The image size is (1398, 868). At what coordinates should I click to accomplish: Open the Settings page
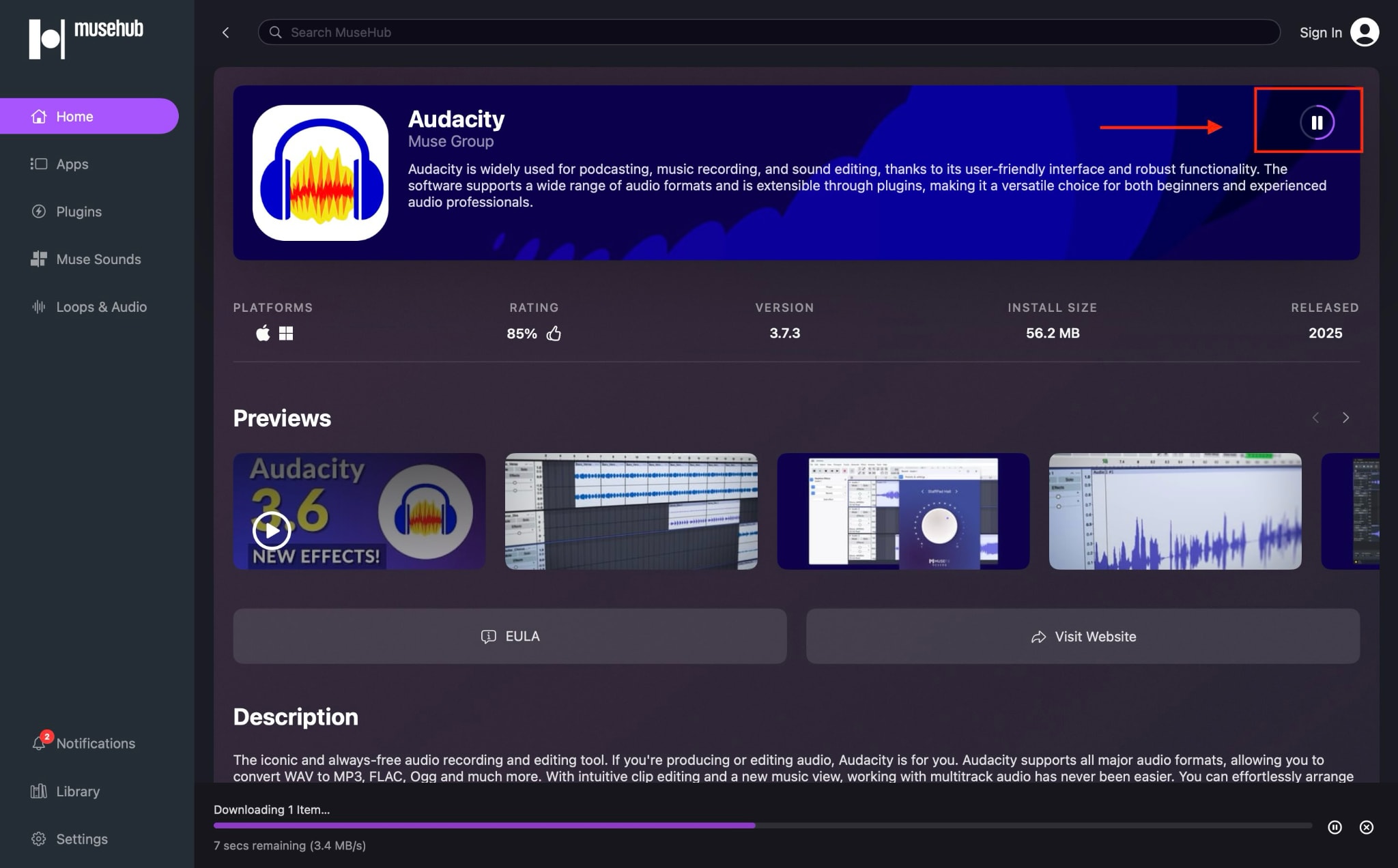coord(69,839)
